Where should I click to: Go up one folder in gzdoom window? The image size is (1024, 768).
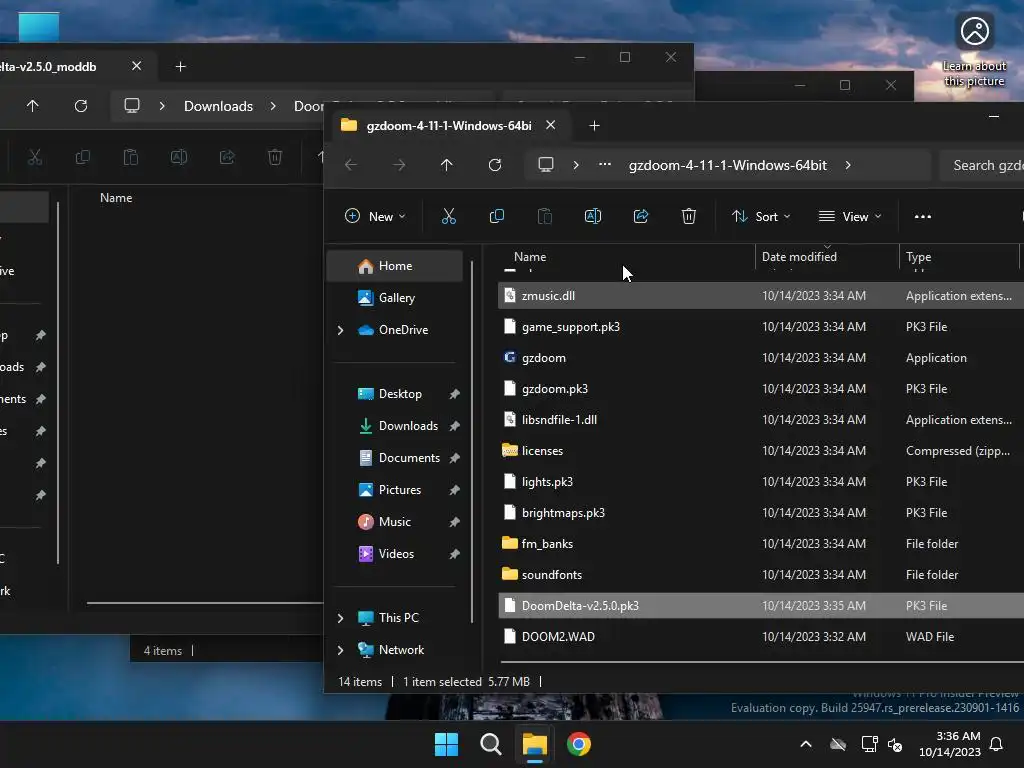pos(447,165)
